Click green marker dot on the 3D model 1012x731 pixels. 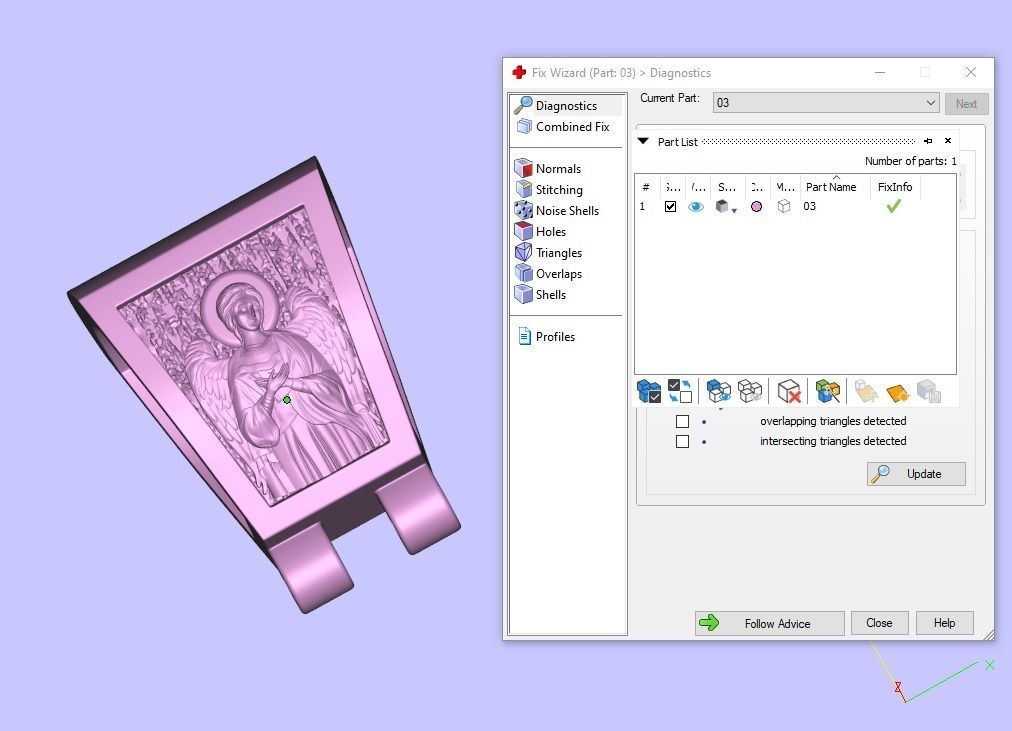click(287, 400)
